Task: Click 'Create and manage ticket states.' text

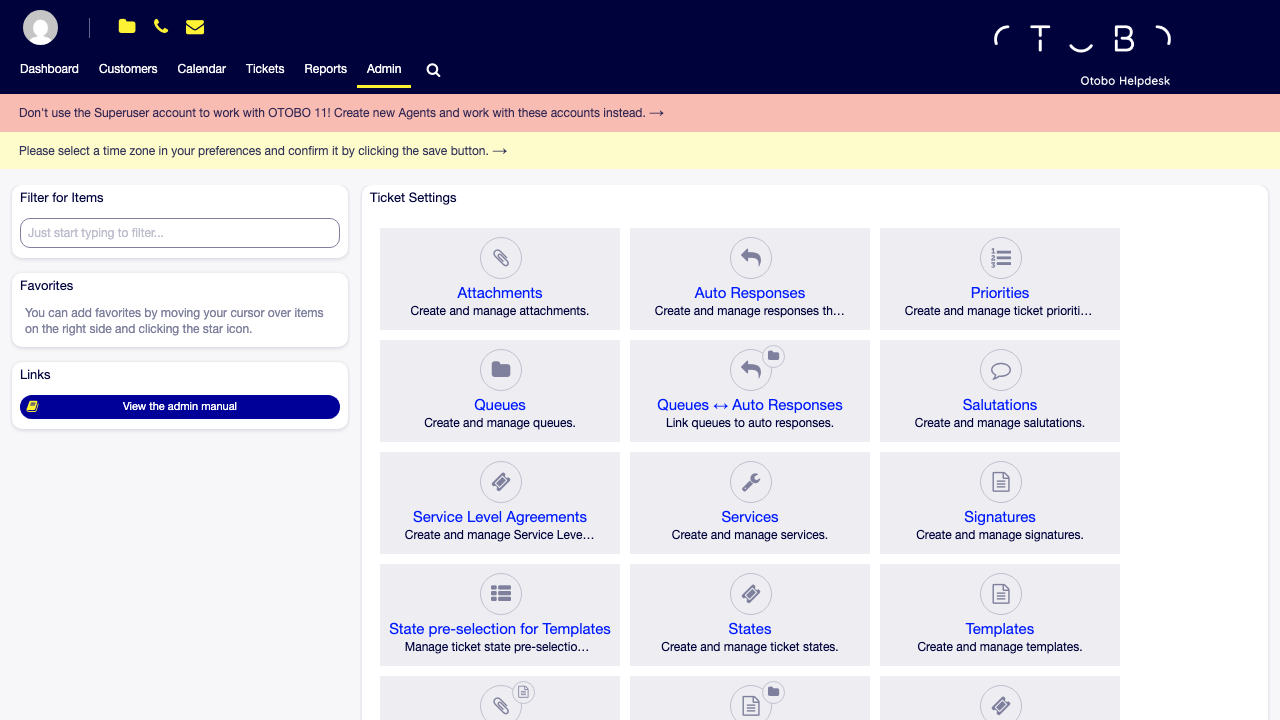Action: coord(750,647)
